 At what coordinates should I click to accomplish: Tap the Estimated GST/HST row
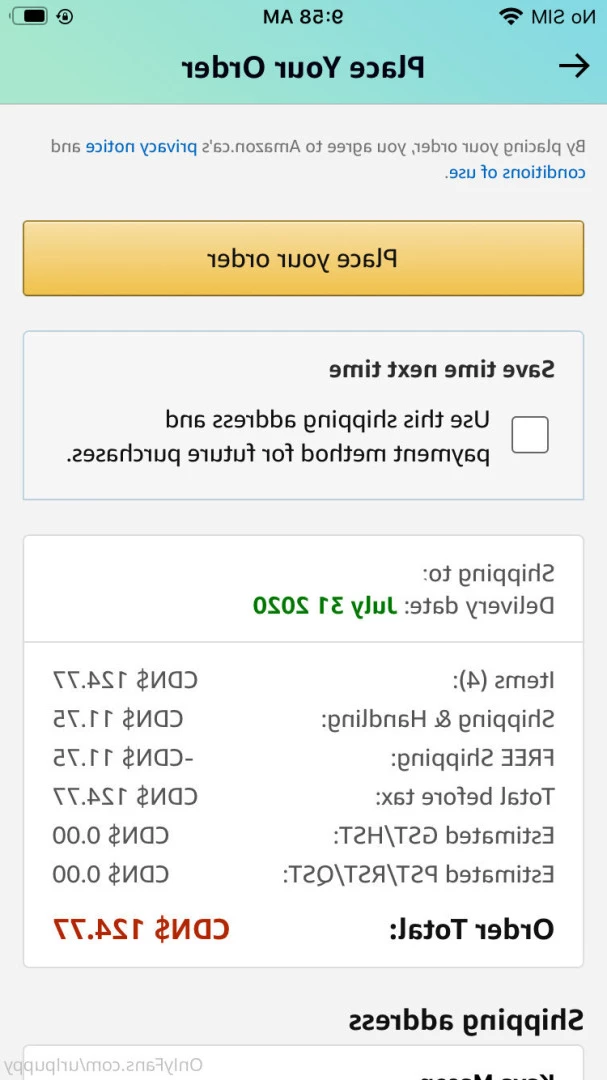(303, 836)
